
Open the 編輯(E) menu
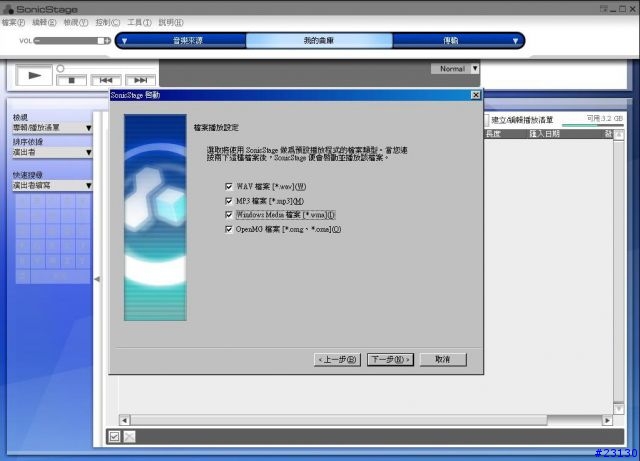[x=44, y=22]
